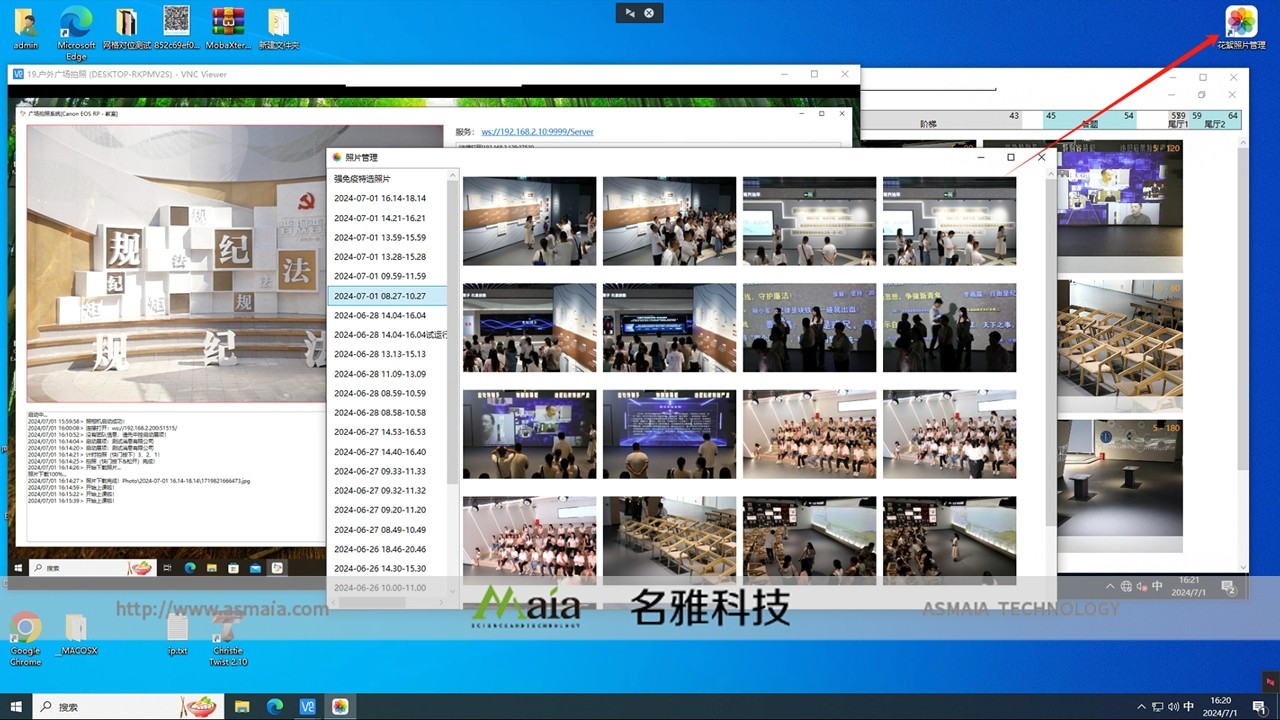Switch to the photo app on host taskbar
Screen dimensions: 1280x720
(340, 707)
